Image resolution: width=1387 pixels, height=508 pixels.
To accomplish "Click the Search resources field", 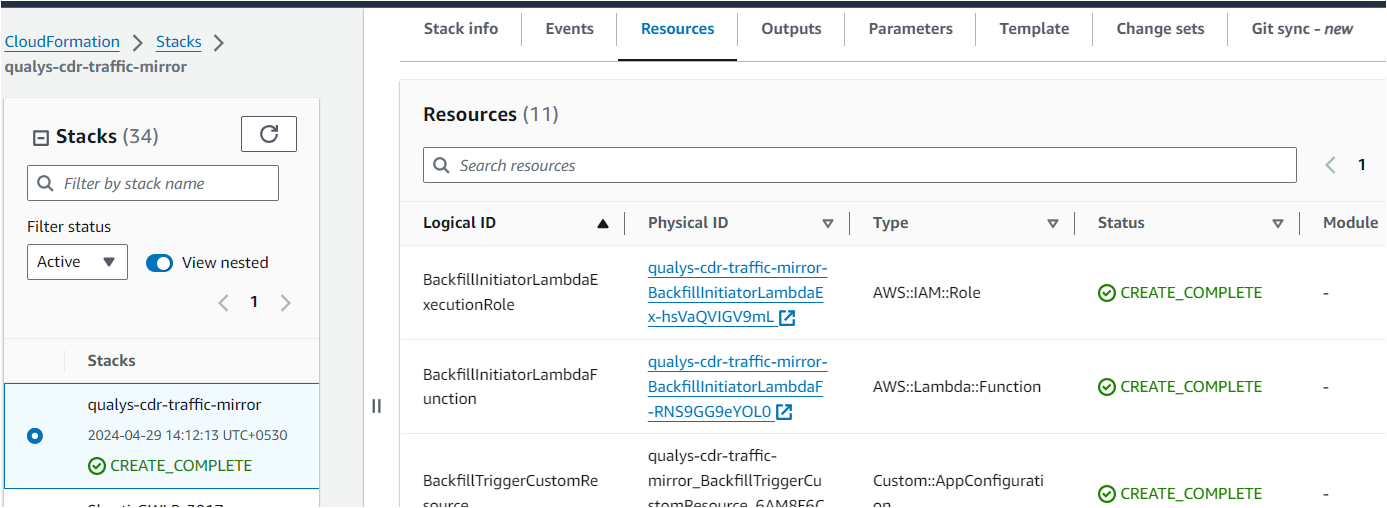I will pyautogui.click(x=860, y=165).
